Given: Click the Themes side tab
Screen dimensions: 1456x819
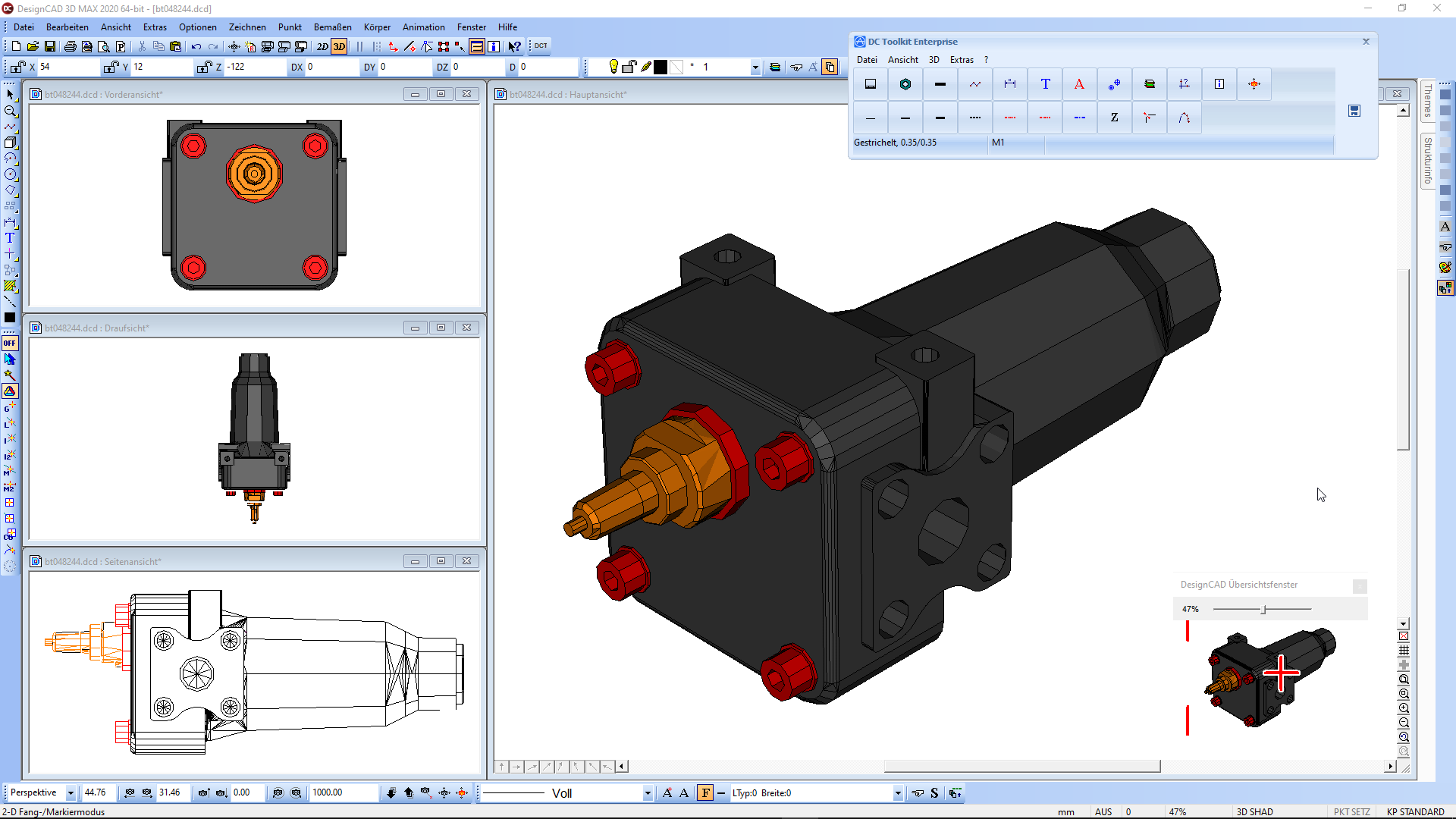Looking at the screenshot, I should (x=1428, y=101).
